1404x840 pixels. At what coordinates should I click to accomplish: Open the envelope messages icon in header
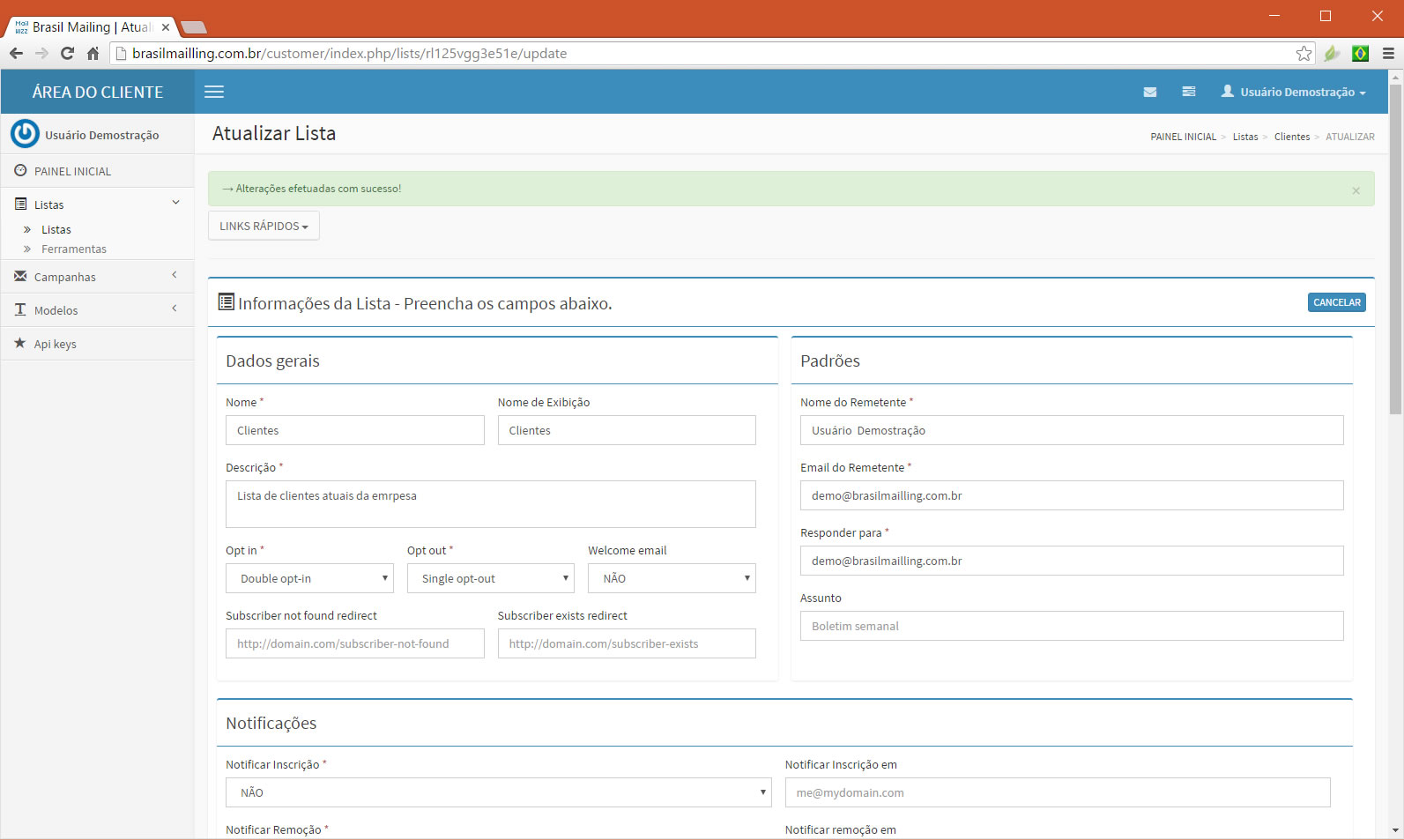(1150, 92)
